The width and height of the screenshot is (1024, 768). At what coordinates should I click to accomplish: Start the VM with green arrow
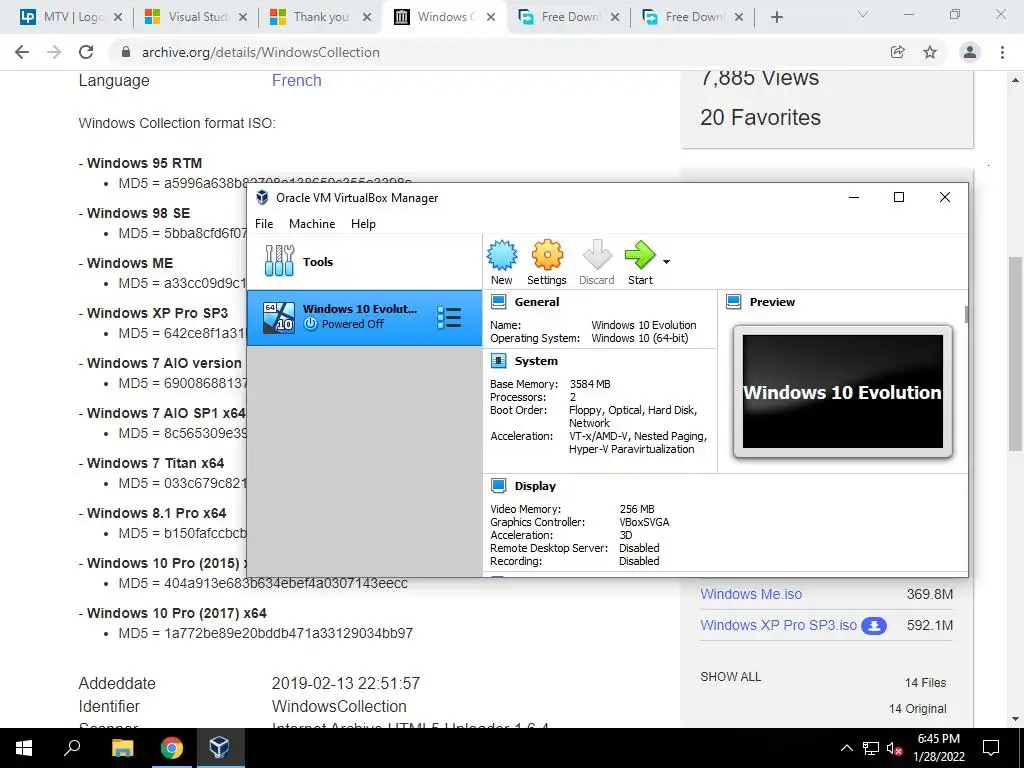pyautogui.click(x=640, y=255)
